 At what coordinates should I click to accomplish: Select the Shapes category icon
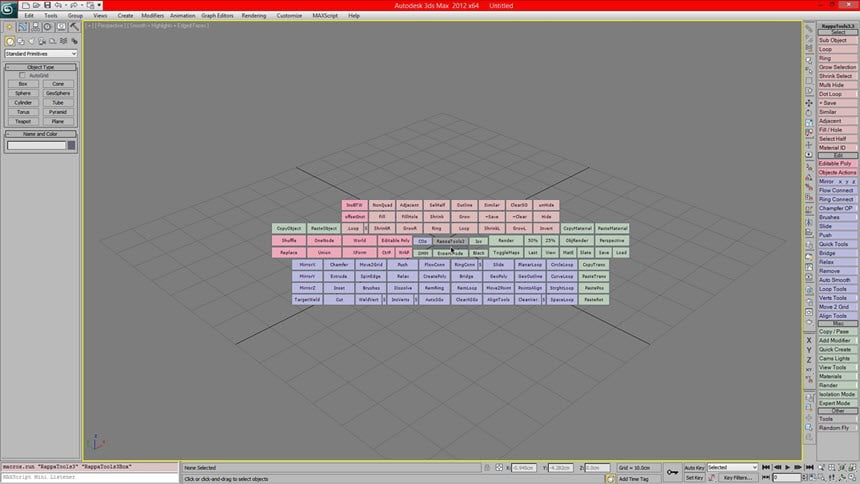21,41
